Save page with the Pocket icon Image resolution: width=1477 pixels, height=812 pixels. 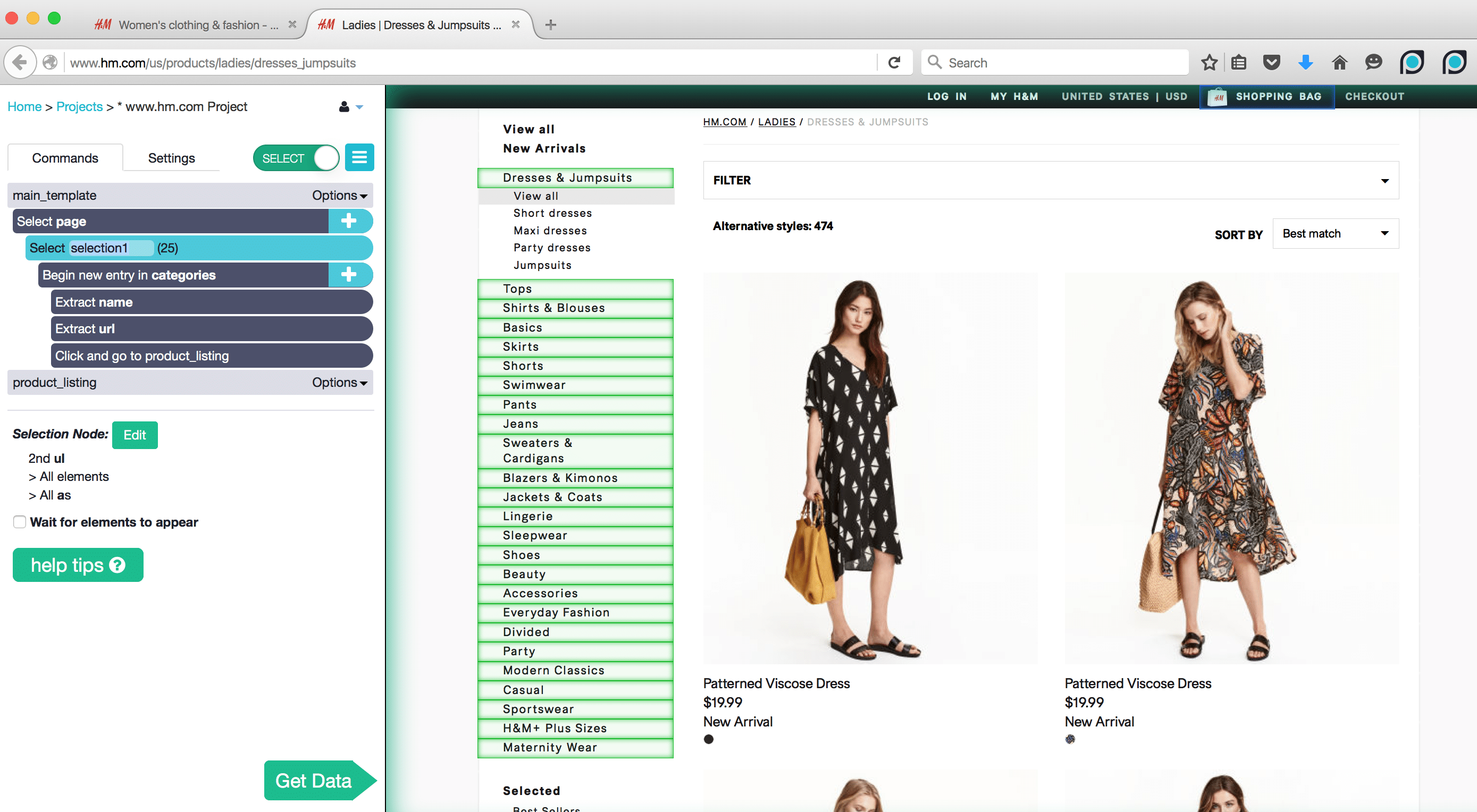1272,62
